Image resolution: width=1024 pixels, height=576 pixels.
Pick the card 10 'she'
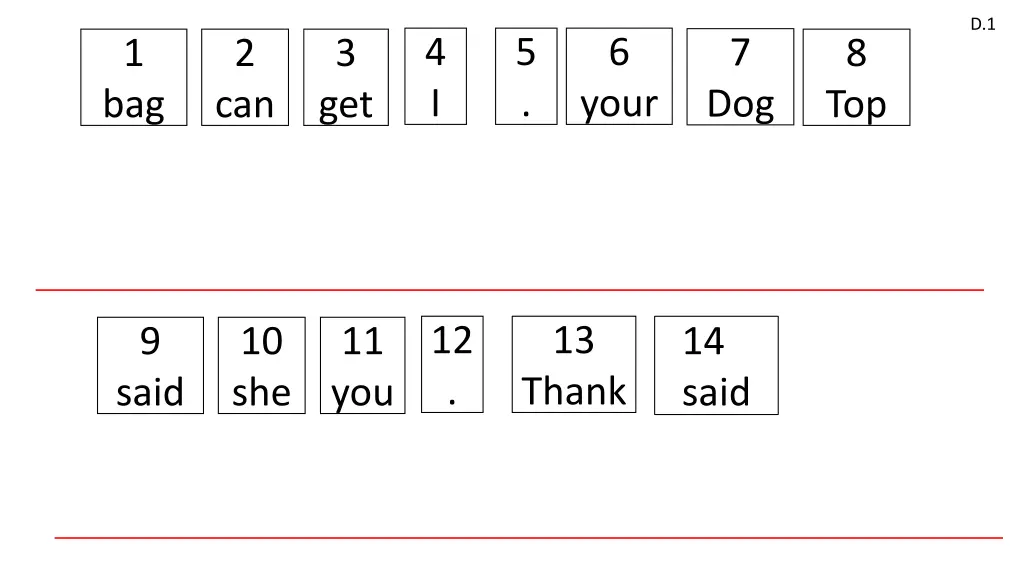(x=262, y=366)
